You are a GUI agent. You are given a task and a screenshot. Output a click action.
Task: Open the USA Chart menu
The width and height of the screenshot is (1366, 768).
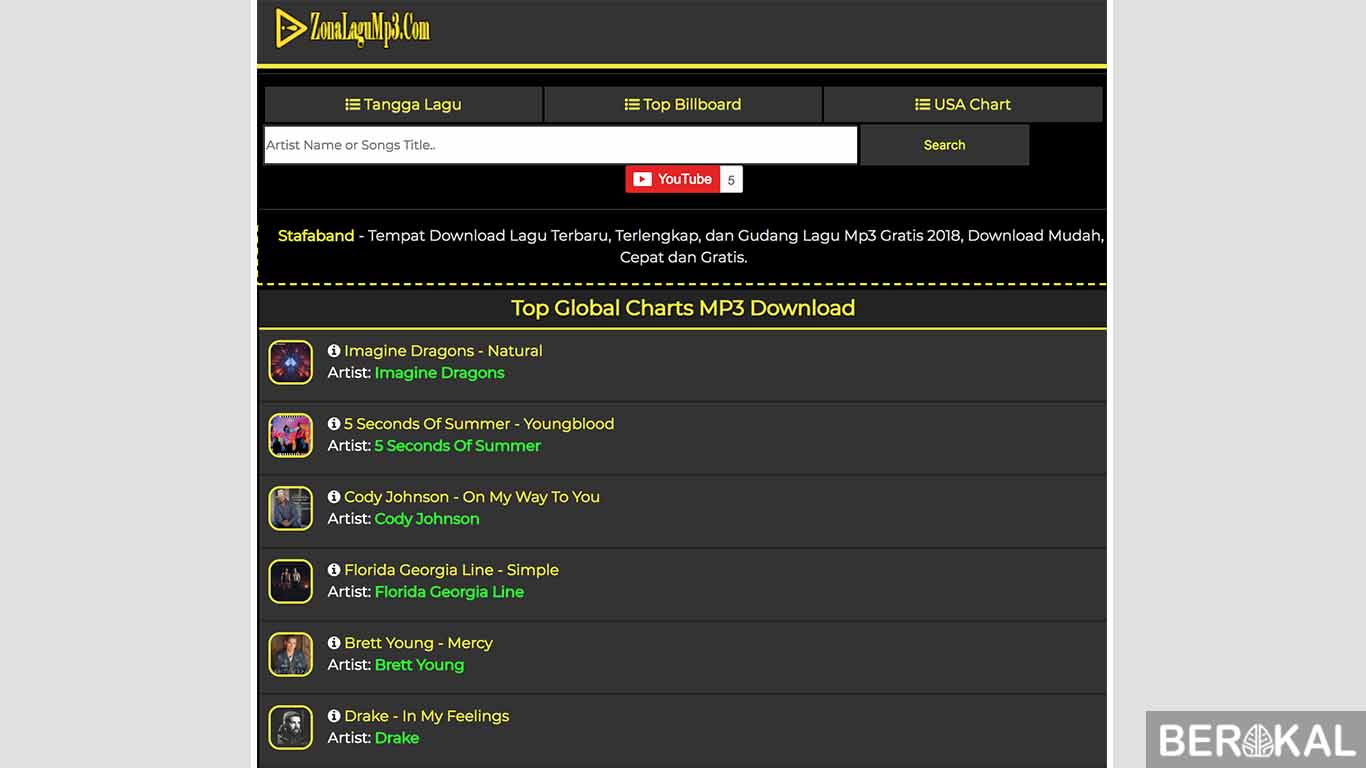click(963, 104)
